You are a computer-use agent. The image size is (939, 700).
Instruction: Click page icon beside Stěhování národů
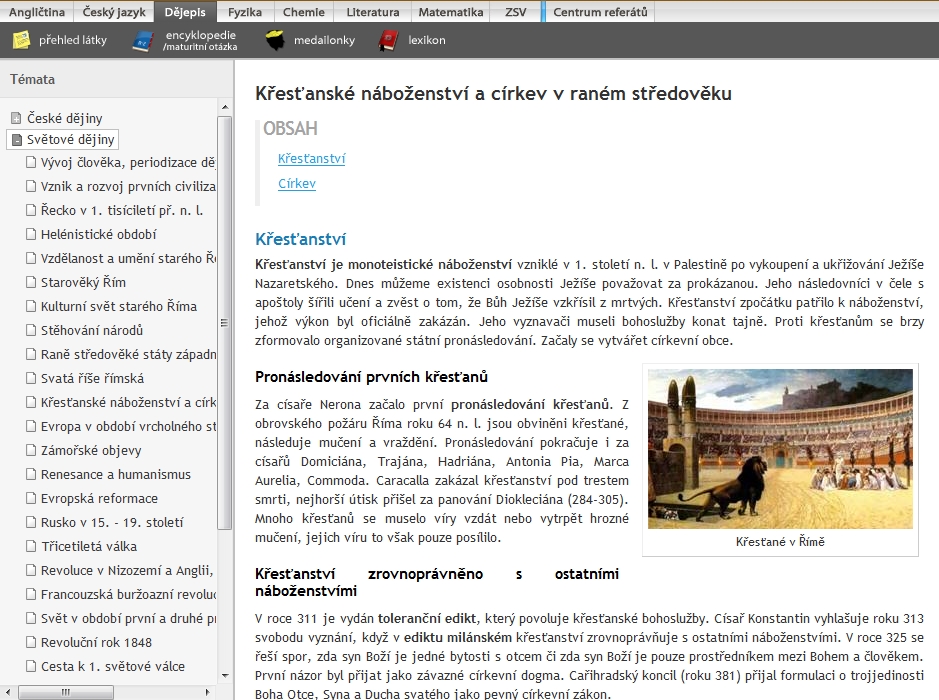tap(31, 330)
